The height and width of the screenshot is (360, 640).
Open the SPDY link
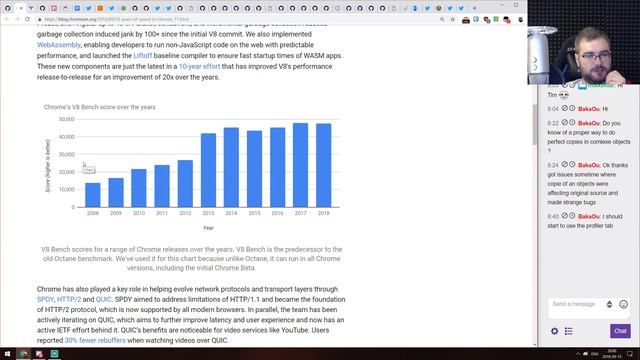[x=45, y=299]
